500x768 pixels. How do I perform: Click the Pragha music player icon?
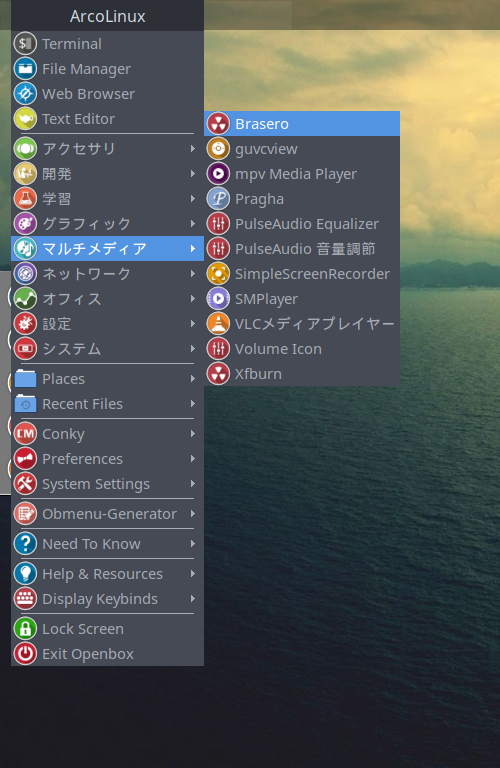218,199
